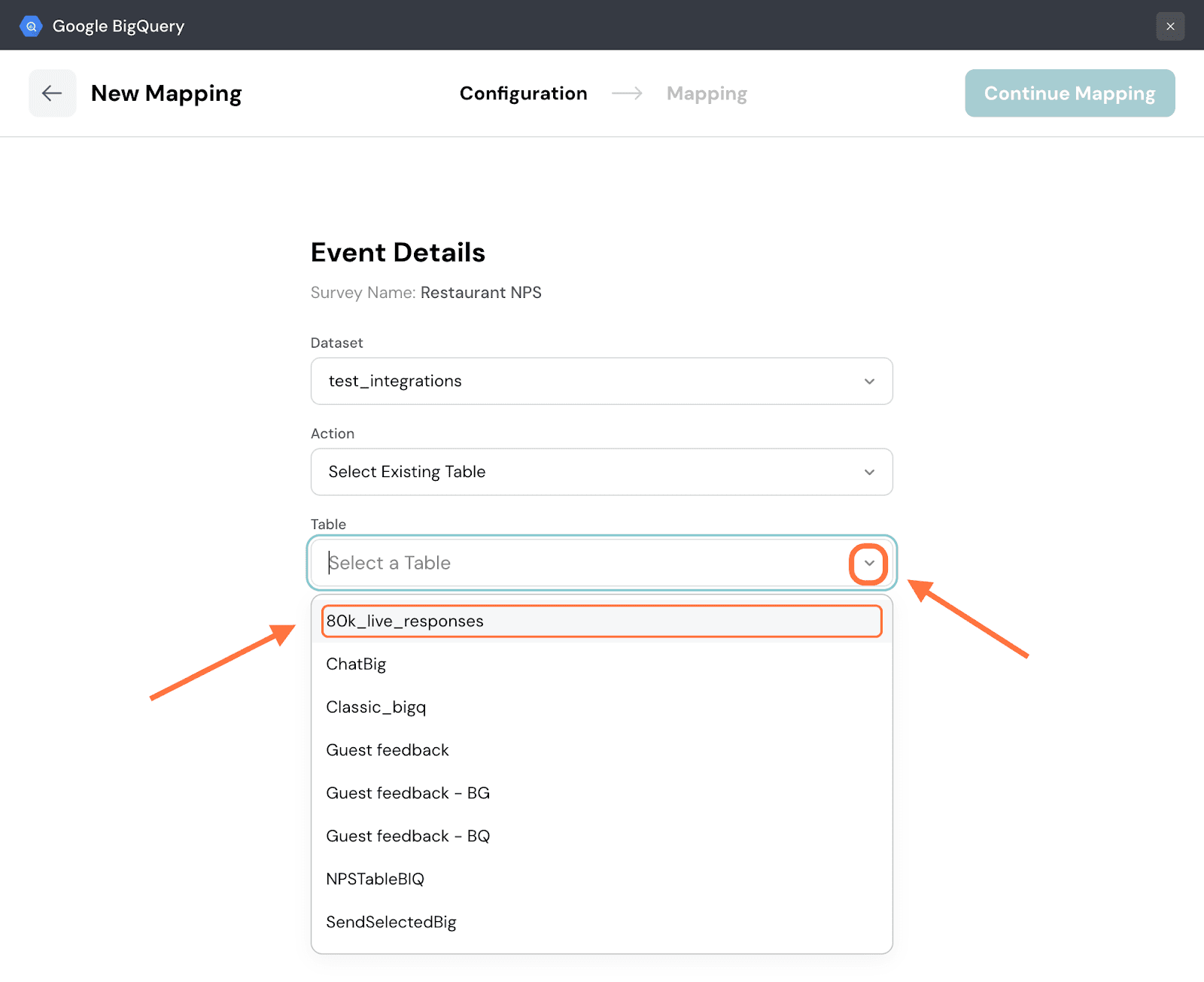1204x982 pixels.
Task: Collapse the Table dropdown chevron
Action: 869,563
